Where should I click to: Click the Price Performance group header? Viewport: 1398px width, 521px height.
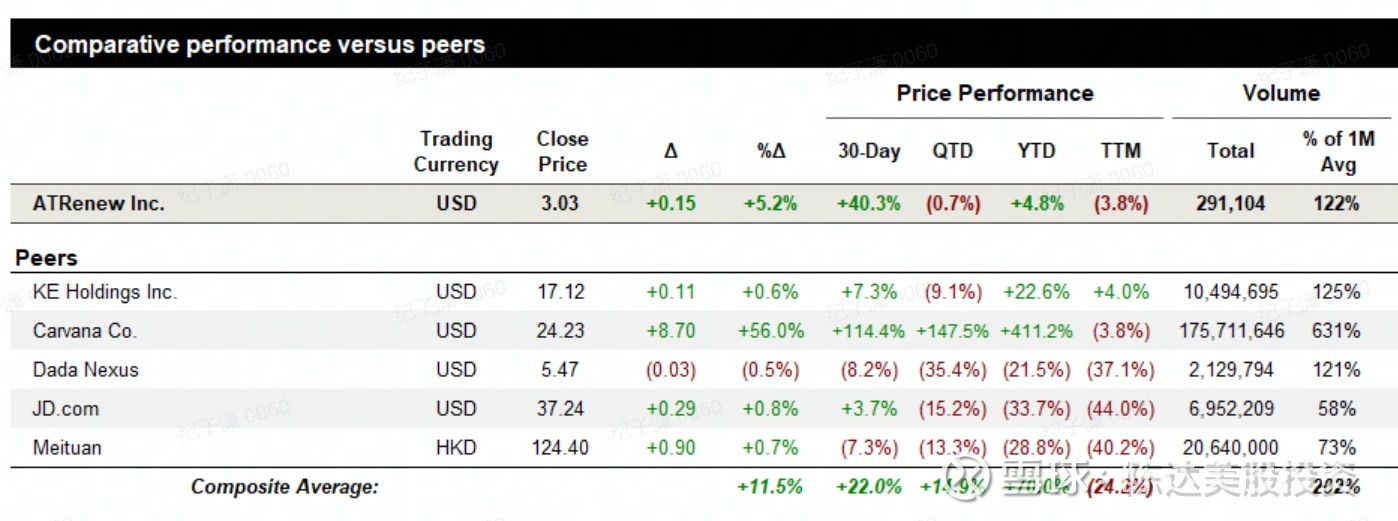point(995,94)
